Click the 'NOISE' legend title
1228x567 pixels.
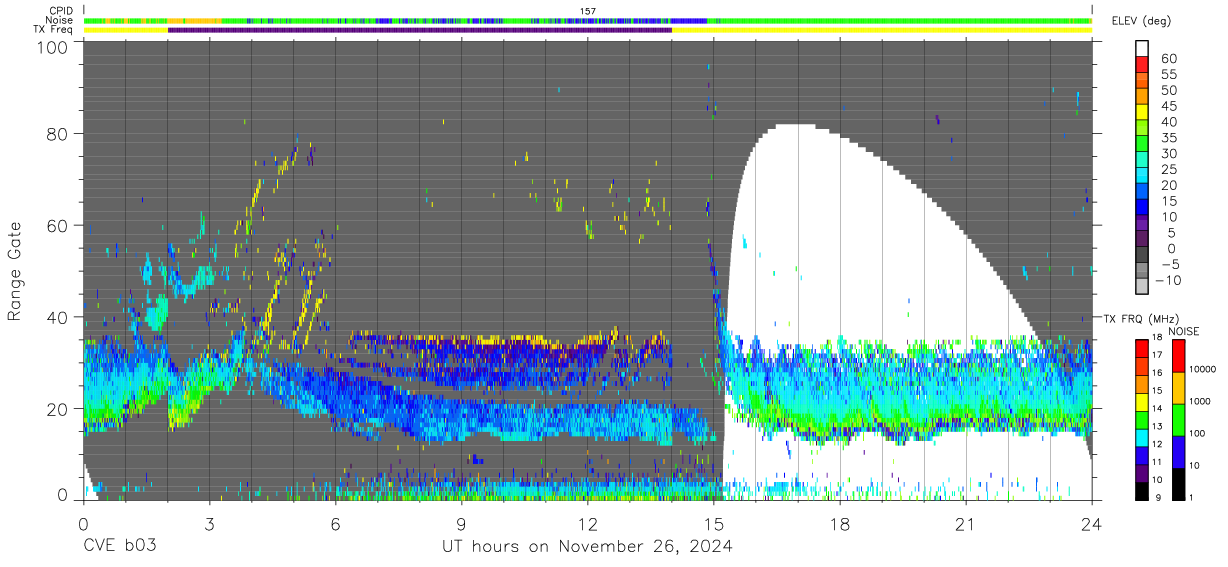click(x=1186, y=331)
